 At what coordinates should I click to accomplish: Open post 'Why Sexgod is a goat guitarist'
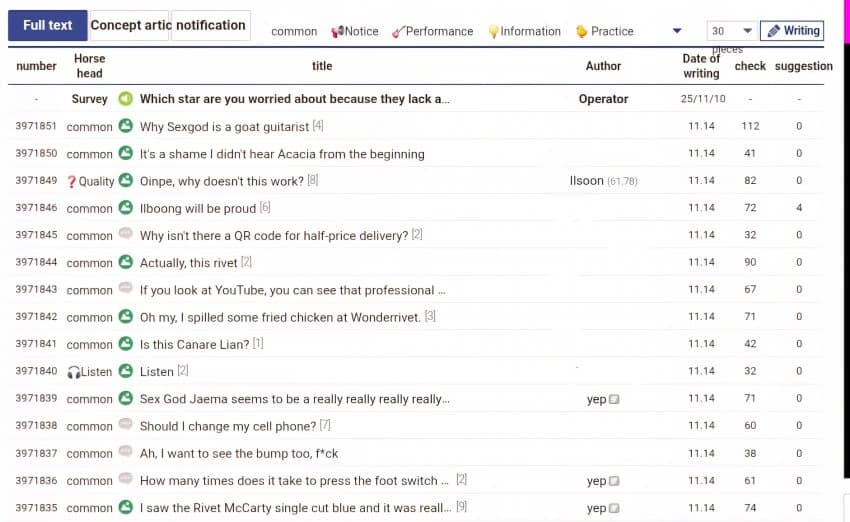click(224, 126)
